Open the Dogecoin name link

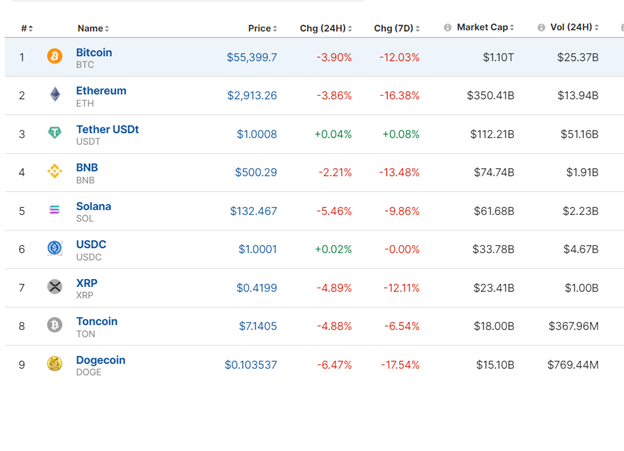click(x=101, y=360)
